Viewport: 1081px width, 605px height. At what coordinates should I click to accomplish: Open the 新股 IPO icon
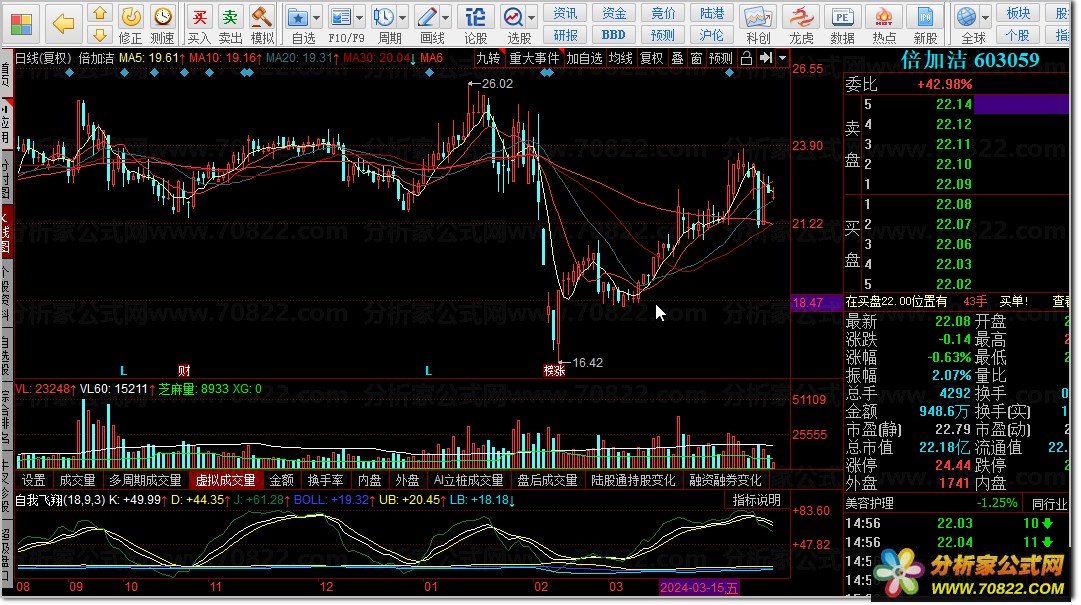click(925, 25)
